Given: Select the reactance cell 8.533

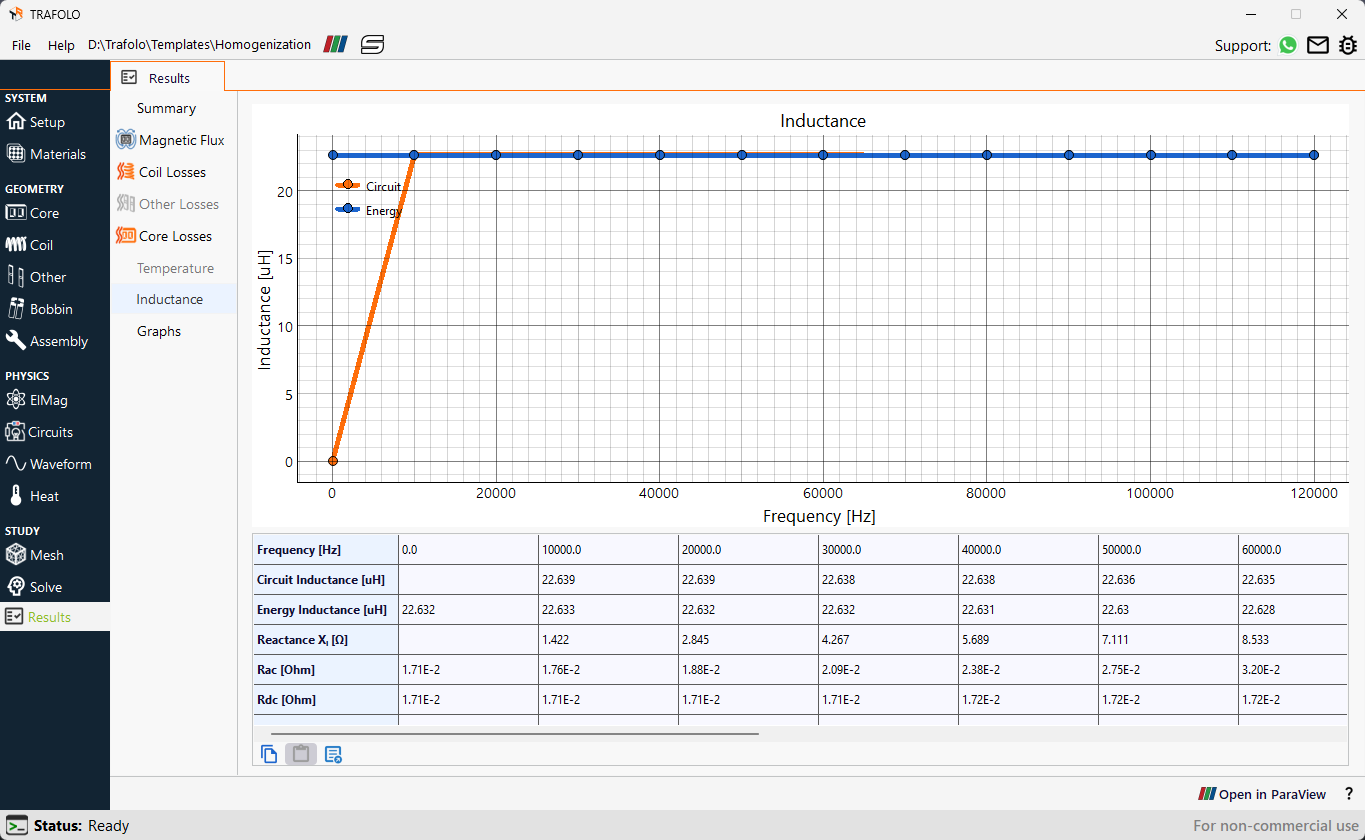Looking at the screenshot, I should (x=1293, y=640).
